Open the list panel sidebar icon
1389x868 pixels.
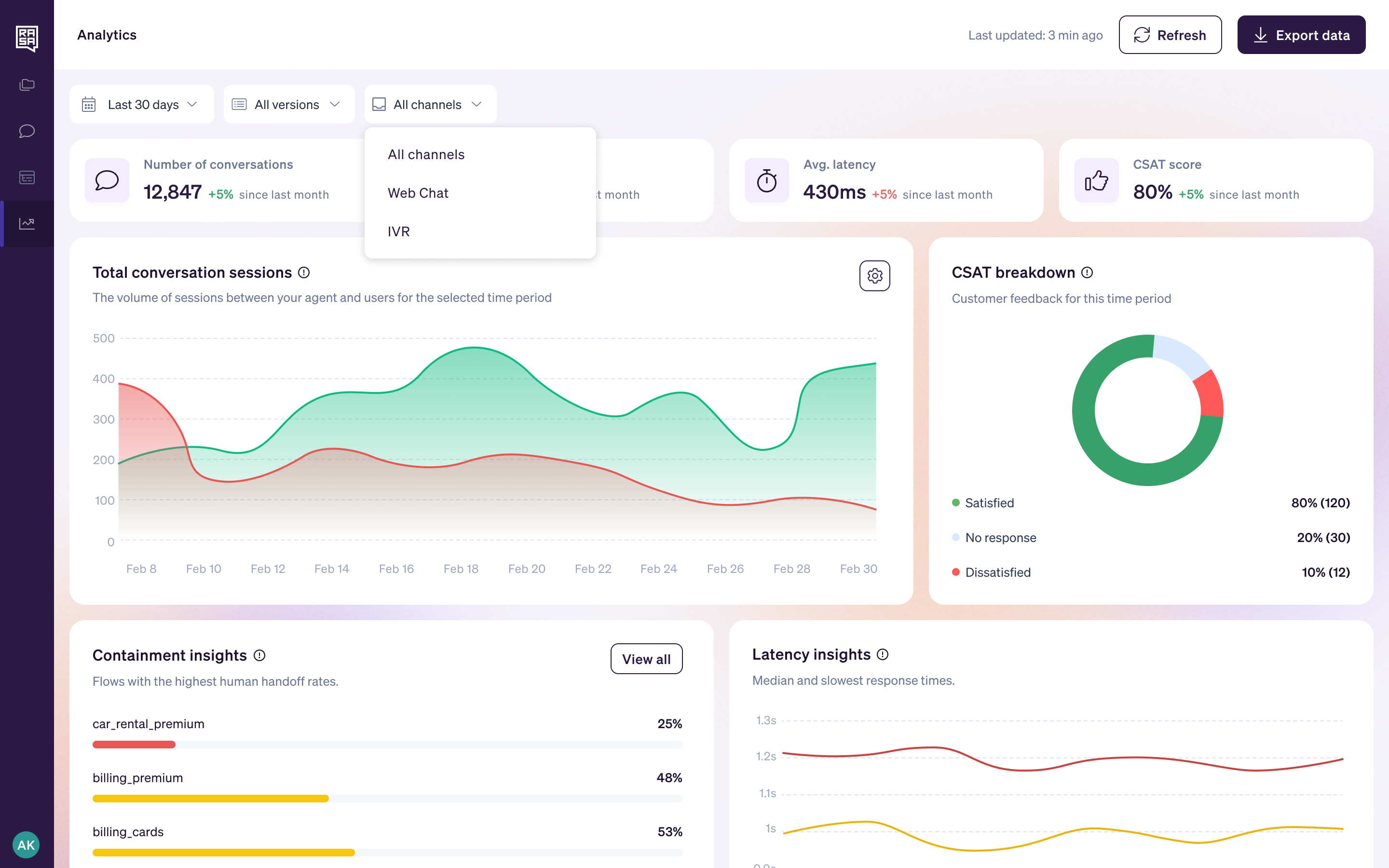point(27,177)
